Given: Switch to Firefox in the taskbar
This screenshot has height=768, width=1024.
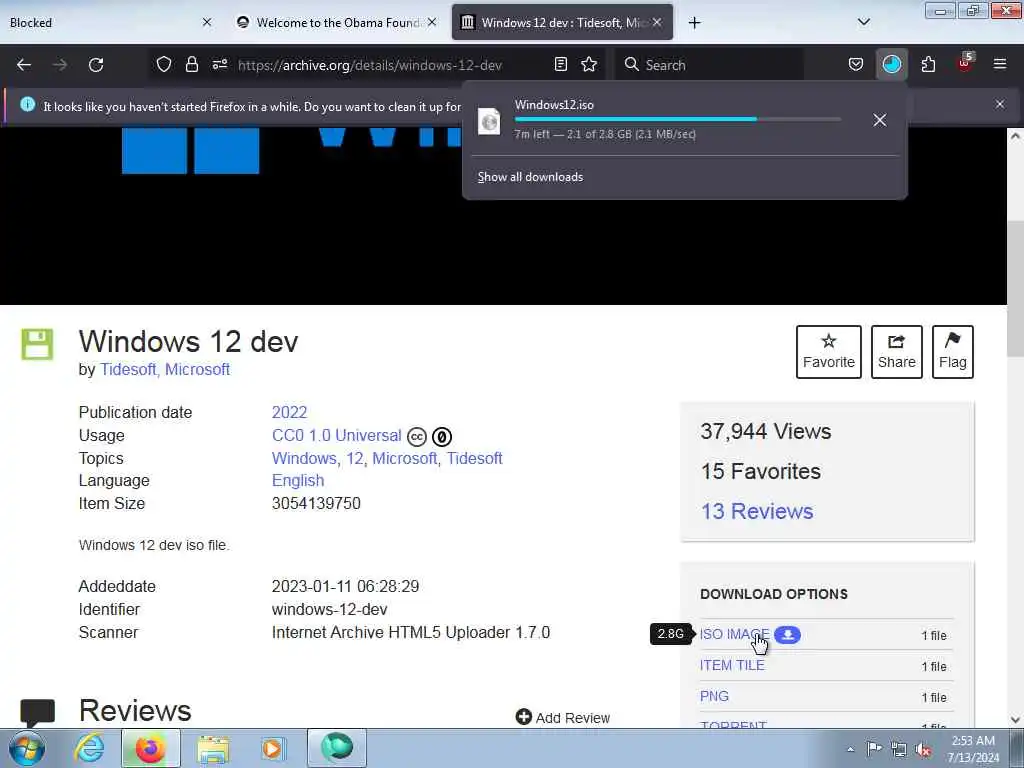Looking at the screenshot, I should tap(150, 748).
